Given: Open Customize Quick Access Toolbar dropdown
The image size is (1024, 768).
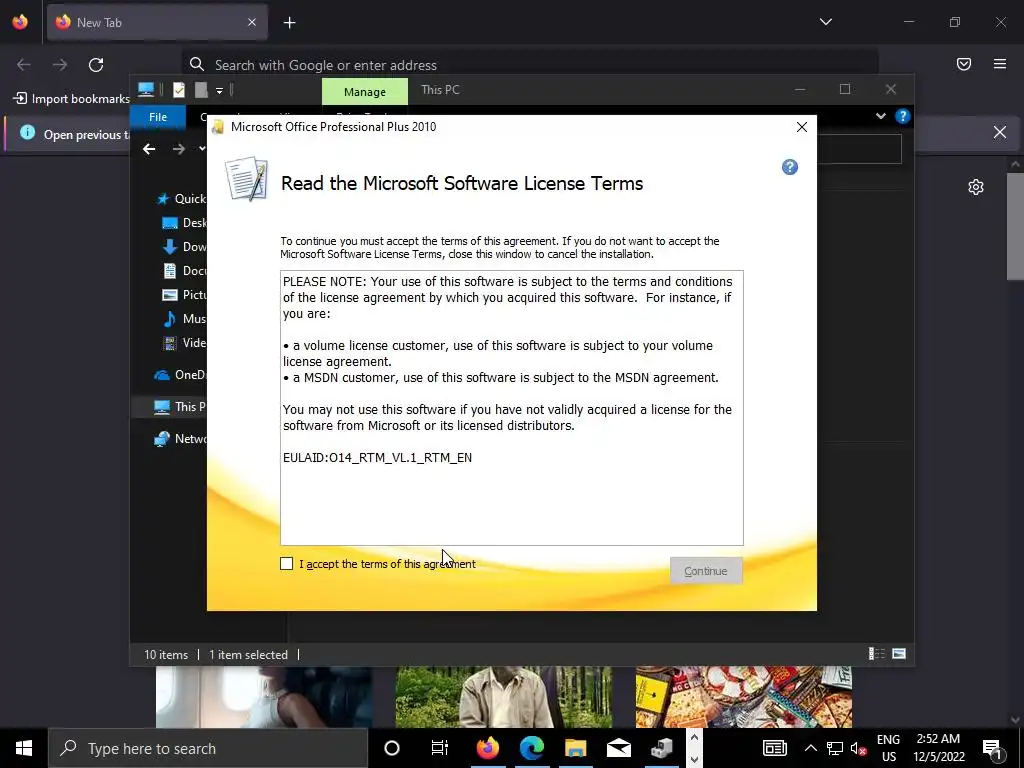Looking at the screenshot, I should (x=219, y=91).
